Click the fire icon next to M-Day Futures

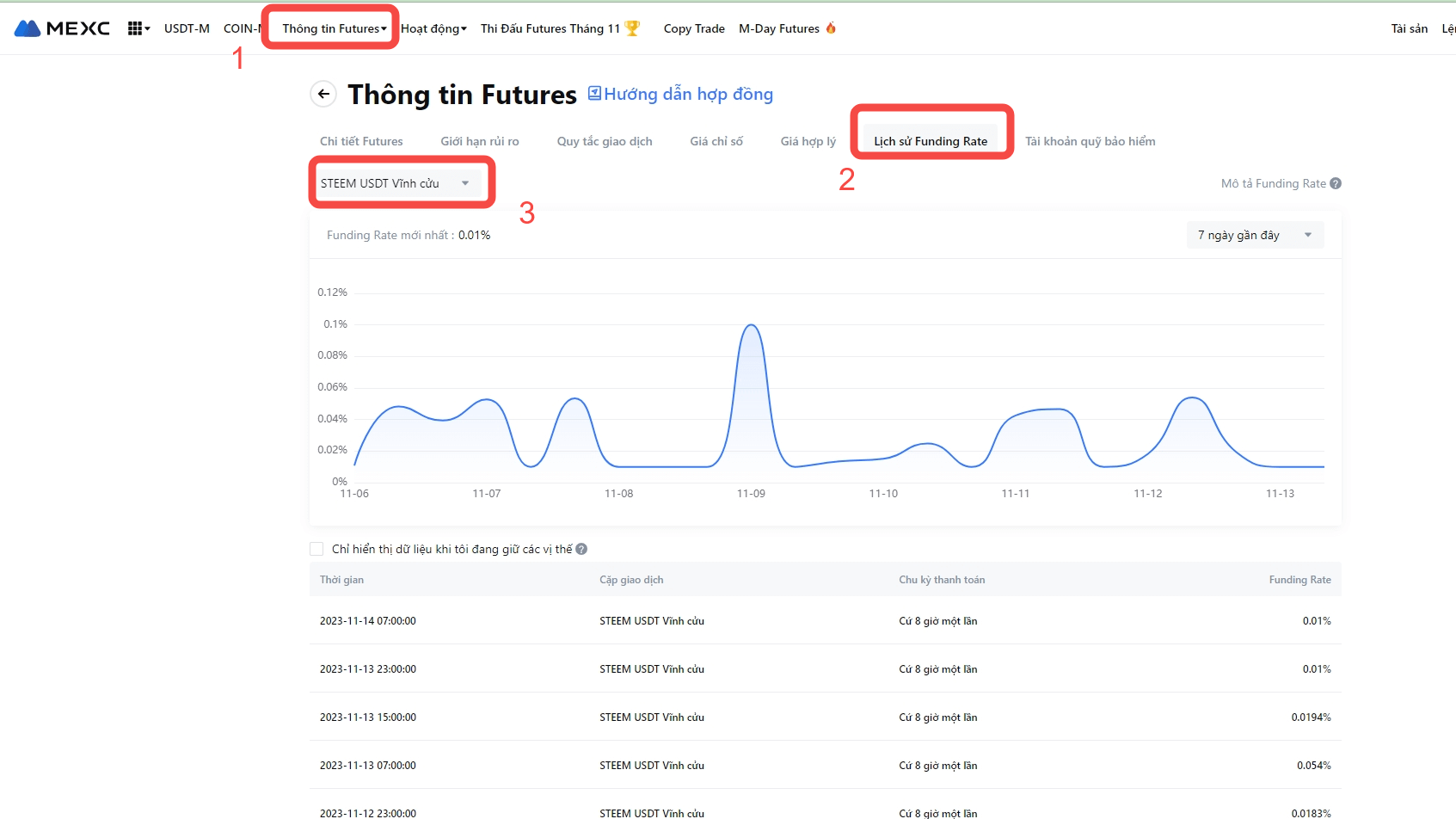click(831, 28)
